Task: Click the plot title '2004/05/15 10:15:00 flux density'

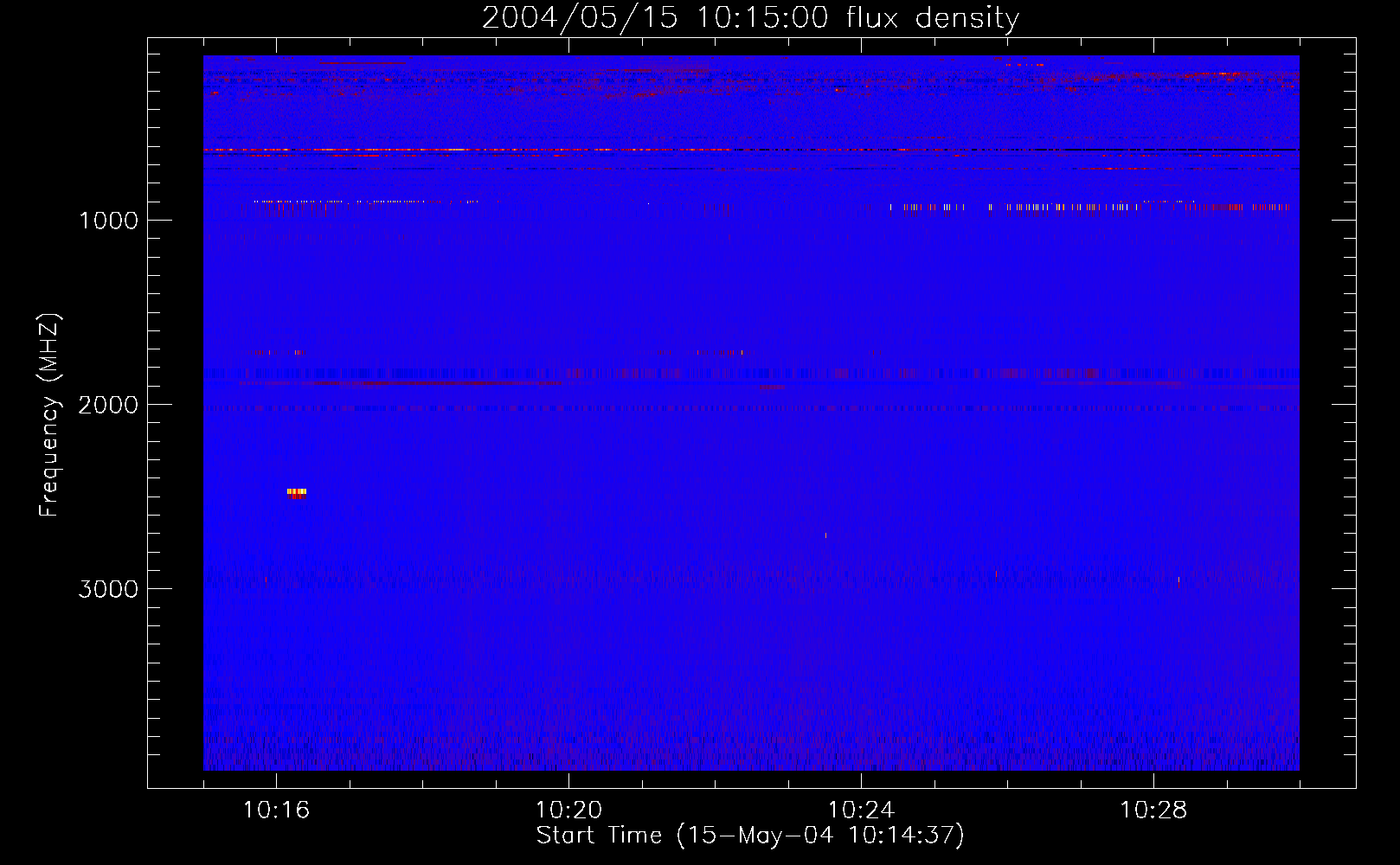Action: [x=750, y=18]
